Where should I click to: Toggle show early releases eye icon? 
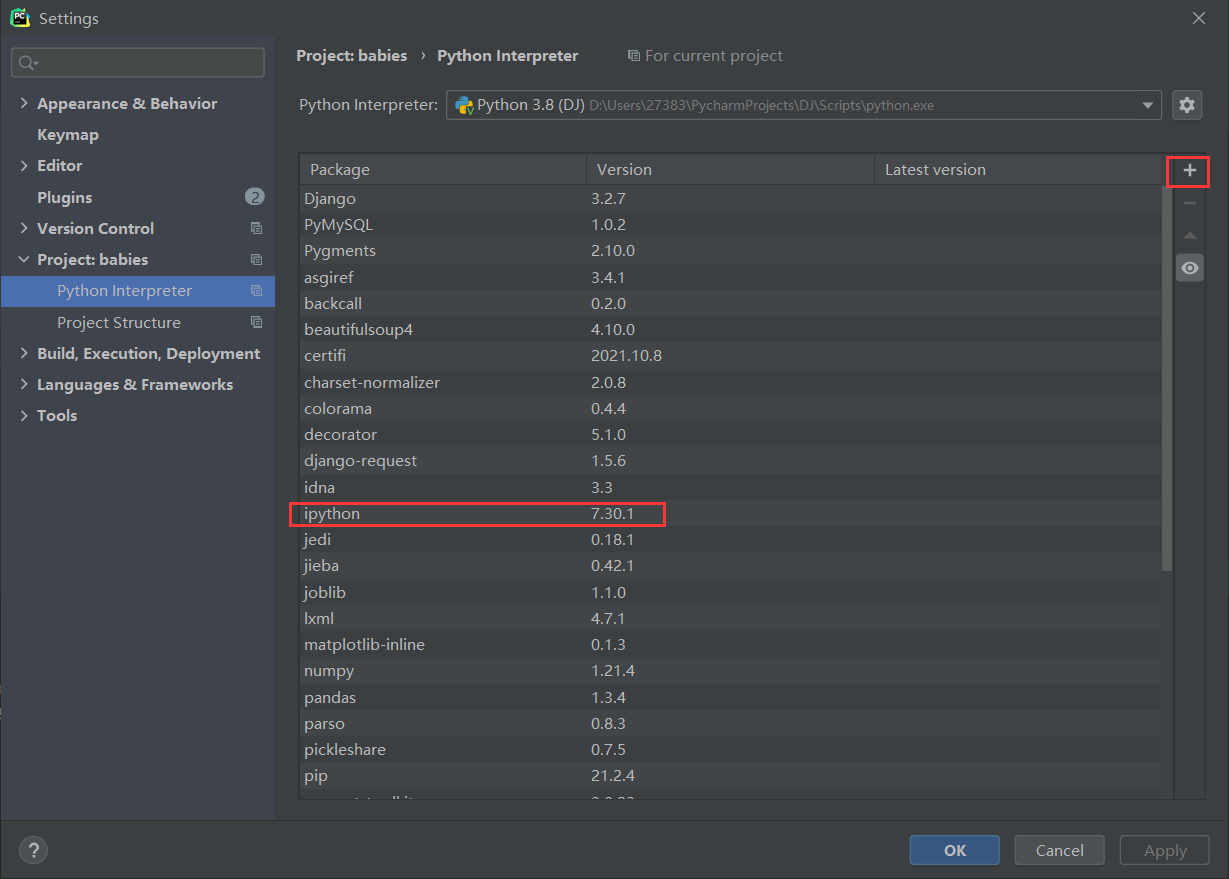point(1189,268)
